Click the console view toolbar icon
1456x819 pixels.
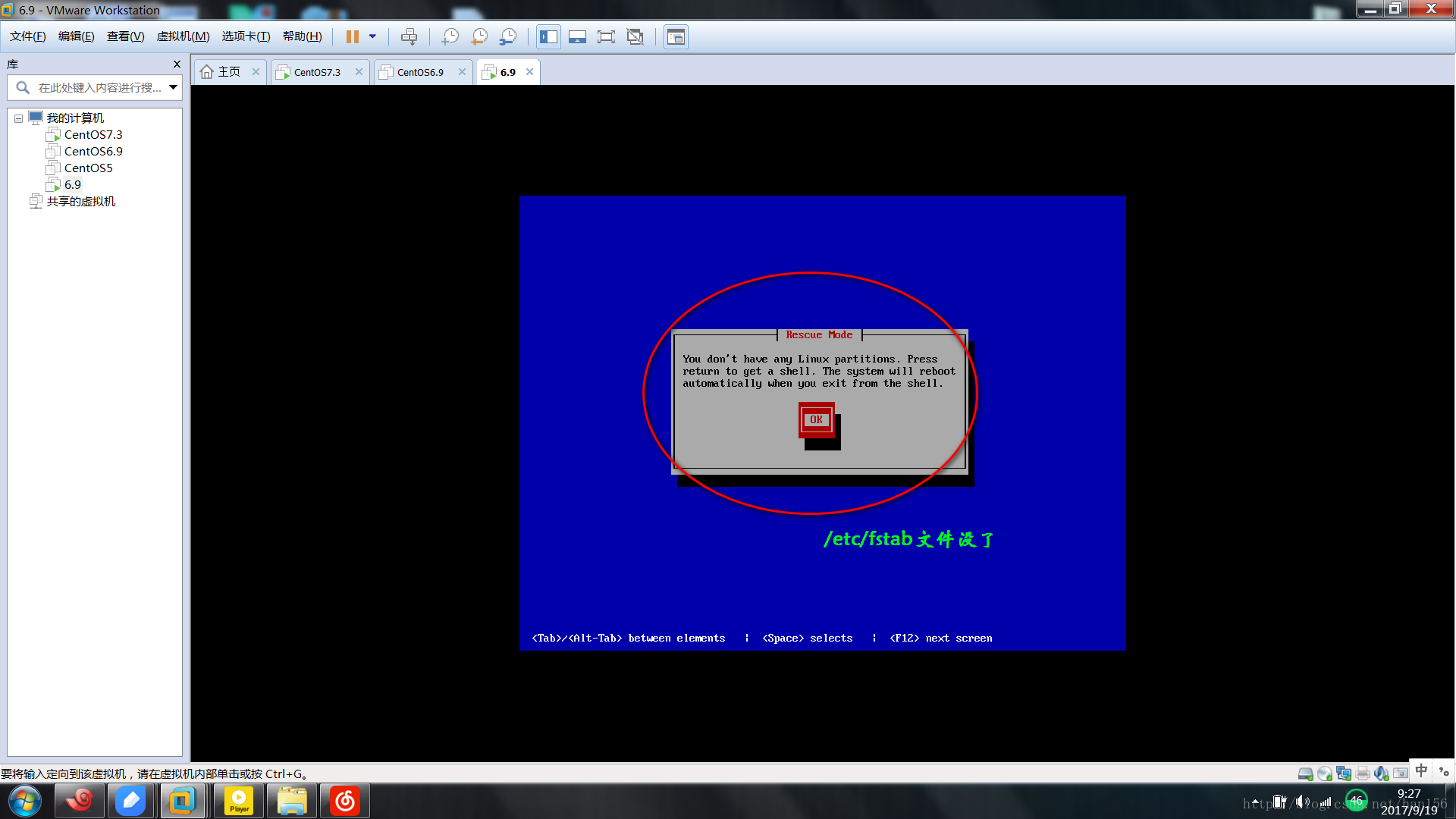pyautogui.click(x=676, y=36)
